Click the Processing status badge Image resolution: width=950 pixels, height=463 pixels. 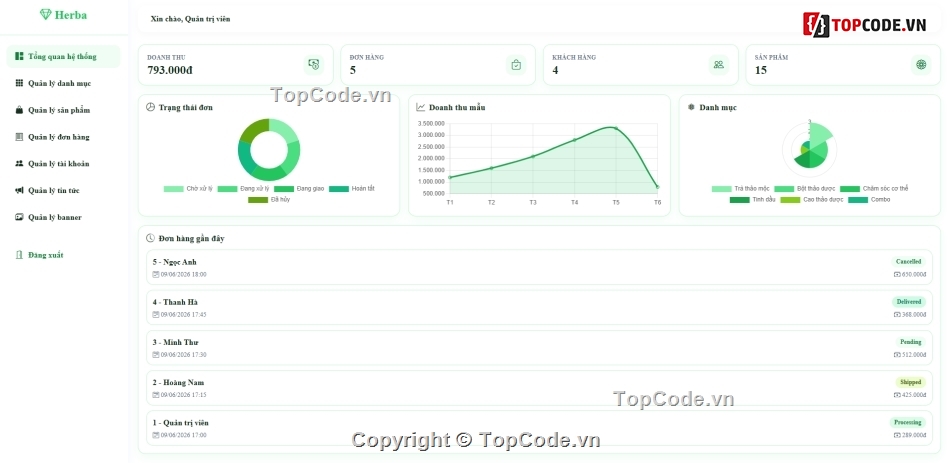pyautogui.click(x=908, y=422)
